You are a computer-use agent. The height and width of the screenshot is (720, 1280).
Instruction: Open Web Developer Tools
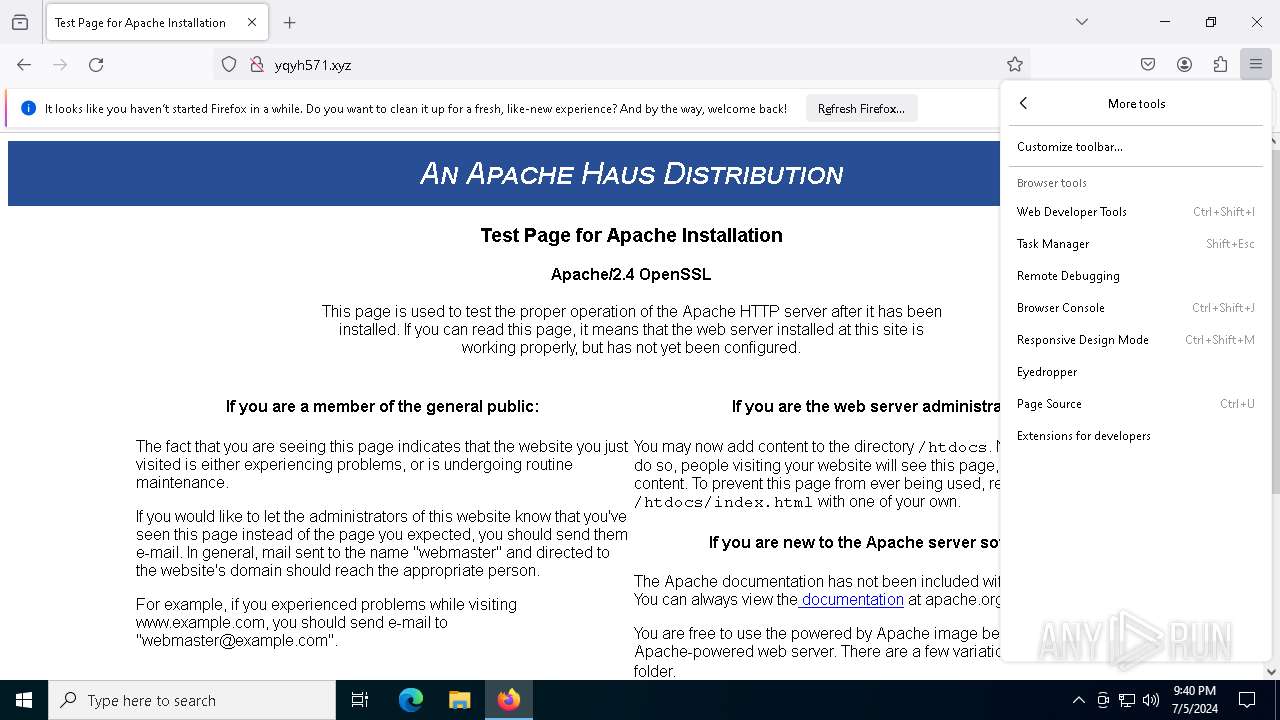[1136, 211]
